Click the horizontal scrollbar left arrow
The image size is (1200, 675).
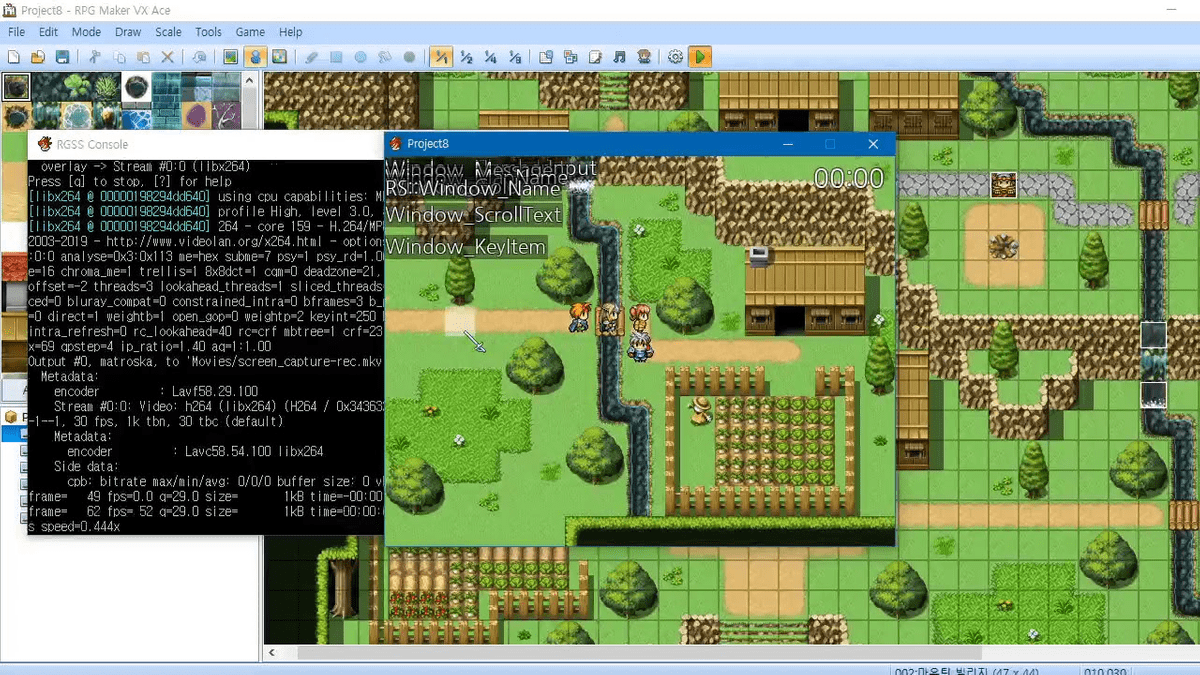(271, 653)
